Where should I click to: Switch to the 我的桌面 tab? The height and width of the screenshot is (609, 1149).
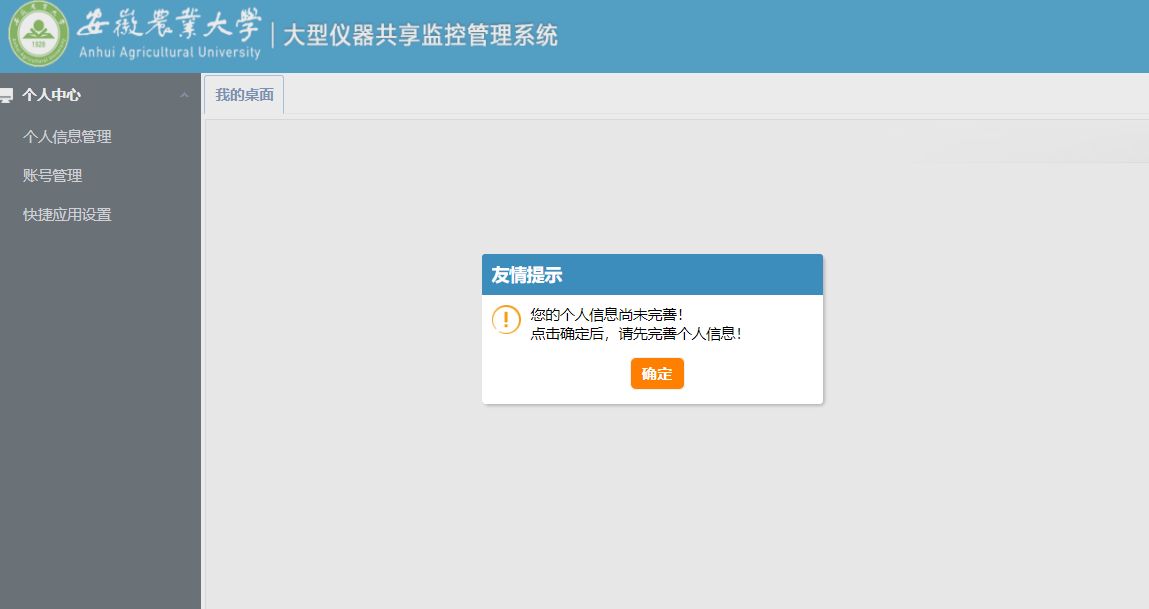(x=244, y=95)
